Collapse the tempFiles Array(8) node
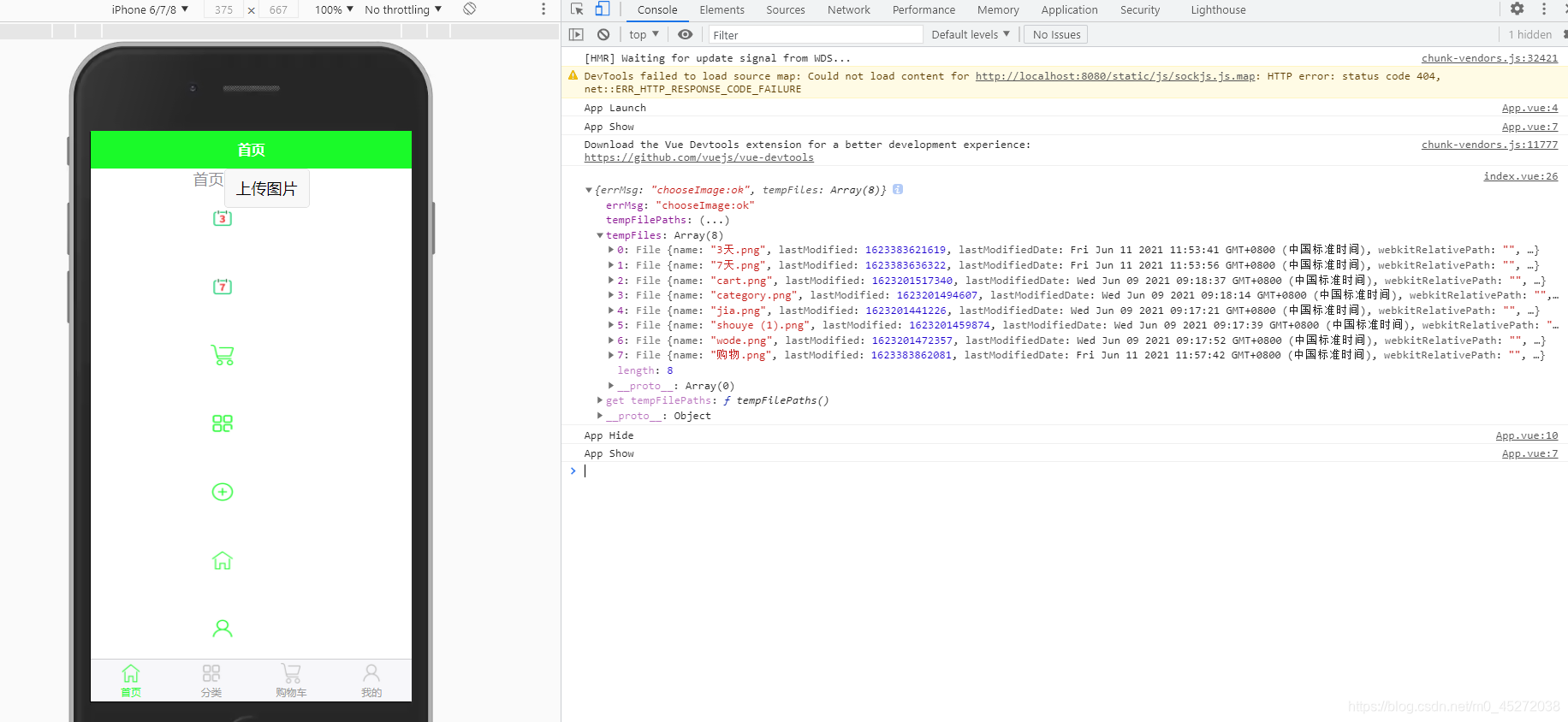Viewport: 1568px width, 722px height. (600, 235)
